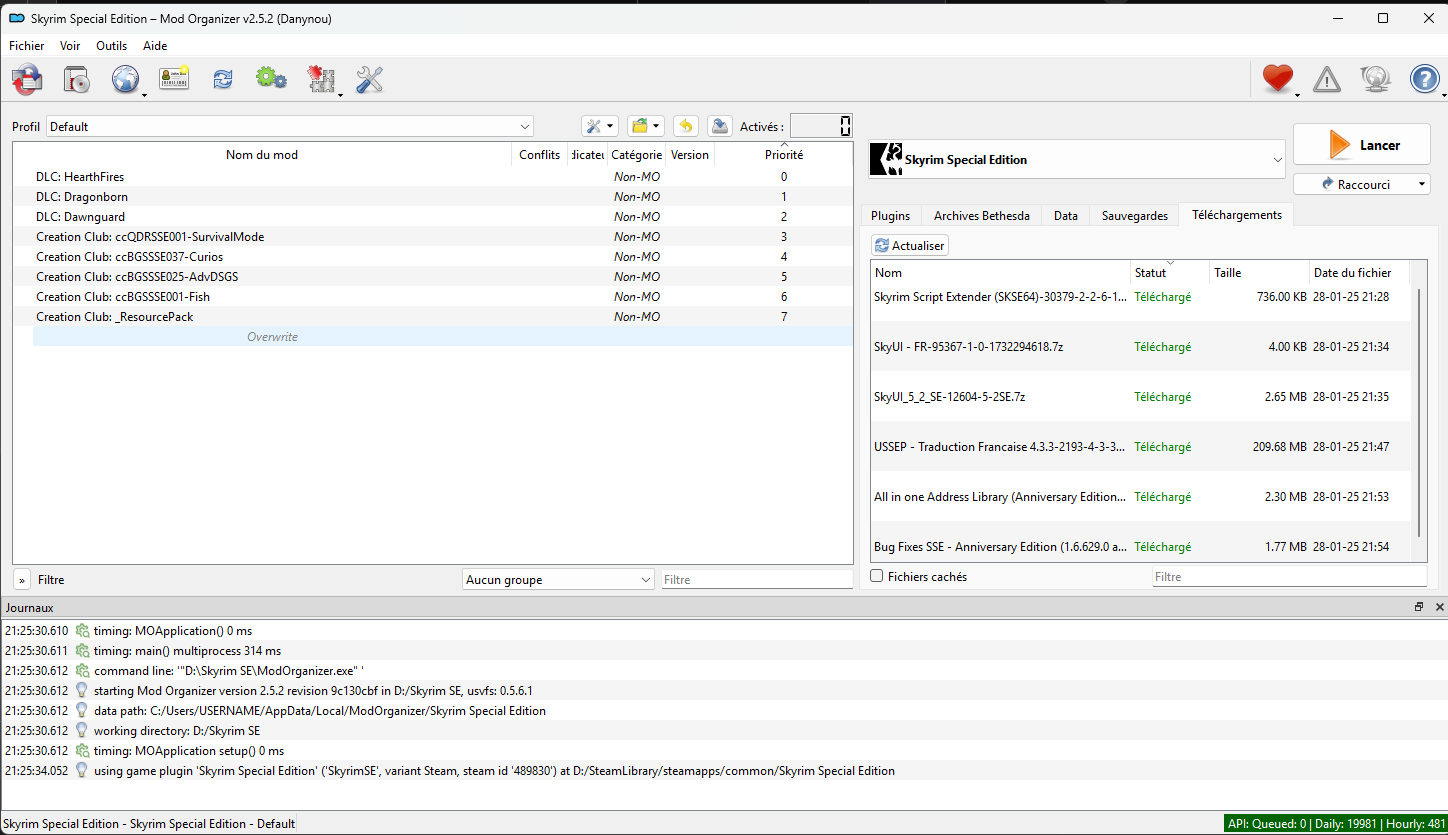
Task: Sort downloads by Date du fichier column
Action: pos(1359,272)
